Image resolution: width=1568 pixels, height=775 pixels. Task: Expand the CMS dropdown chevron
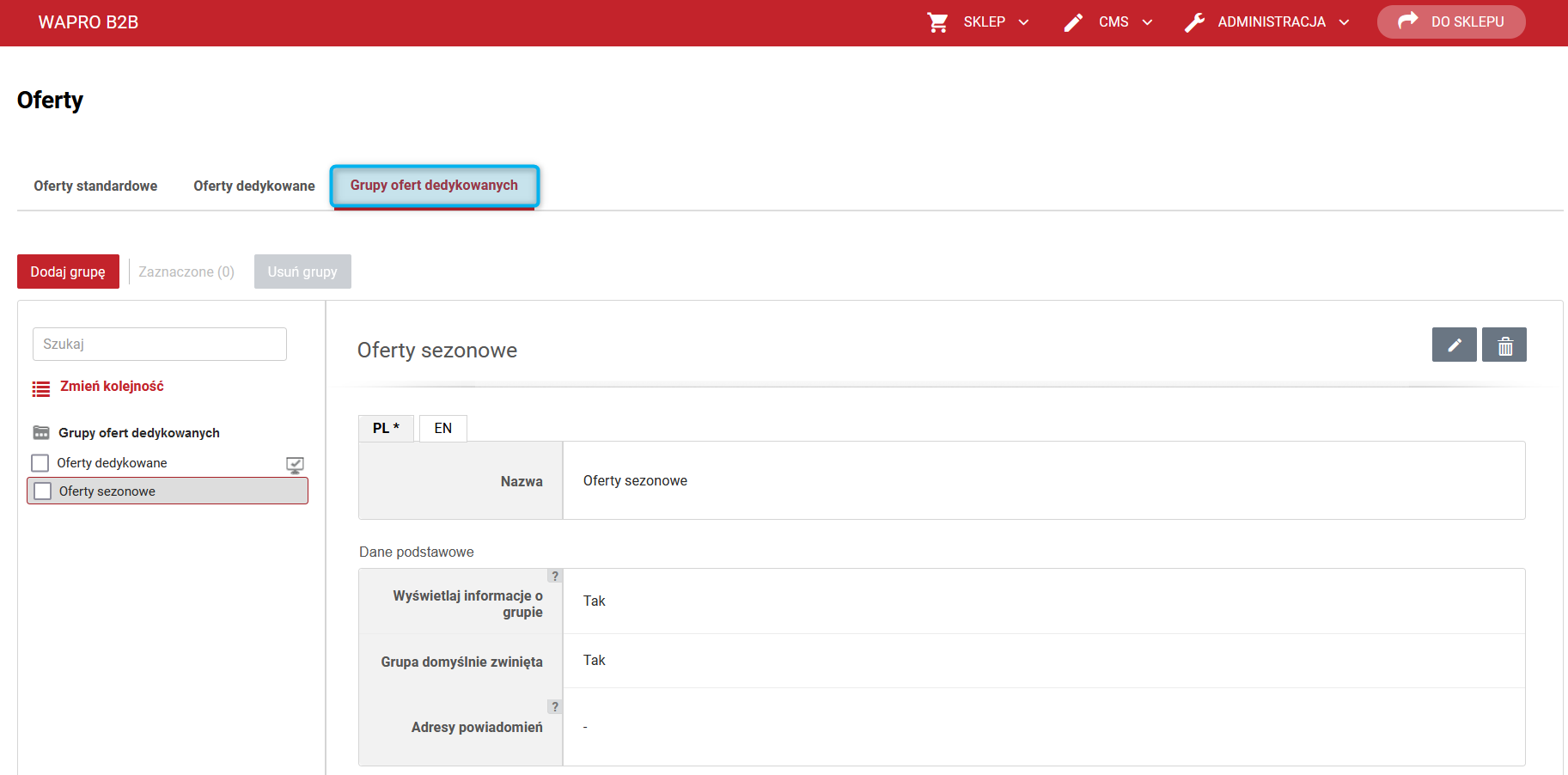(1148, 22)
